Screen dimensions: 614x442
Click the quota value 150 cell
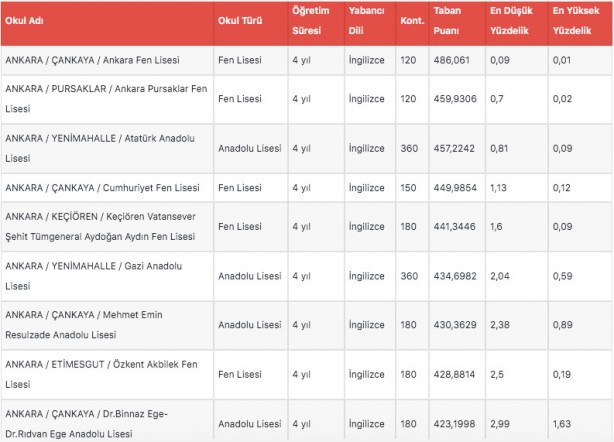(408, 187)
